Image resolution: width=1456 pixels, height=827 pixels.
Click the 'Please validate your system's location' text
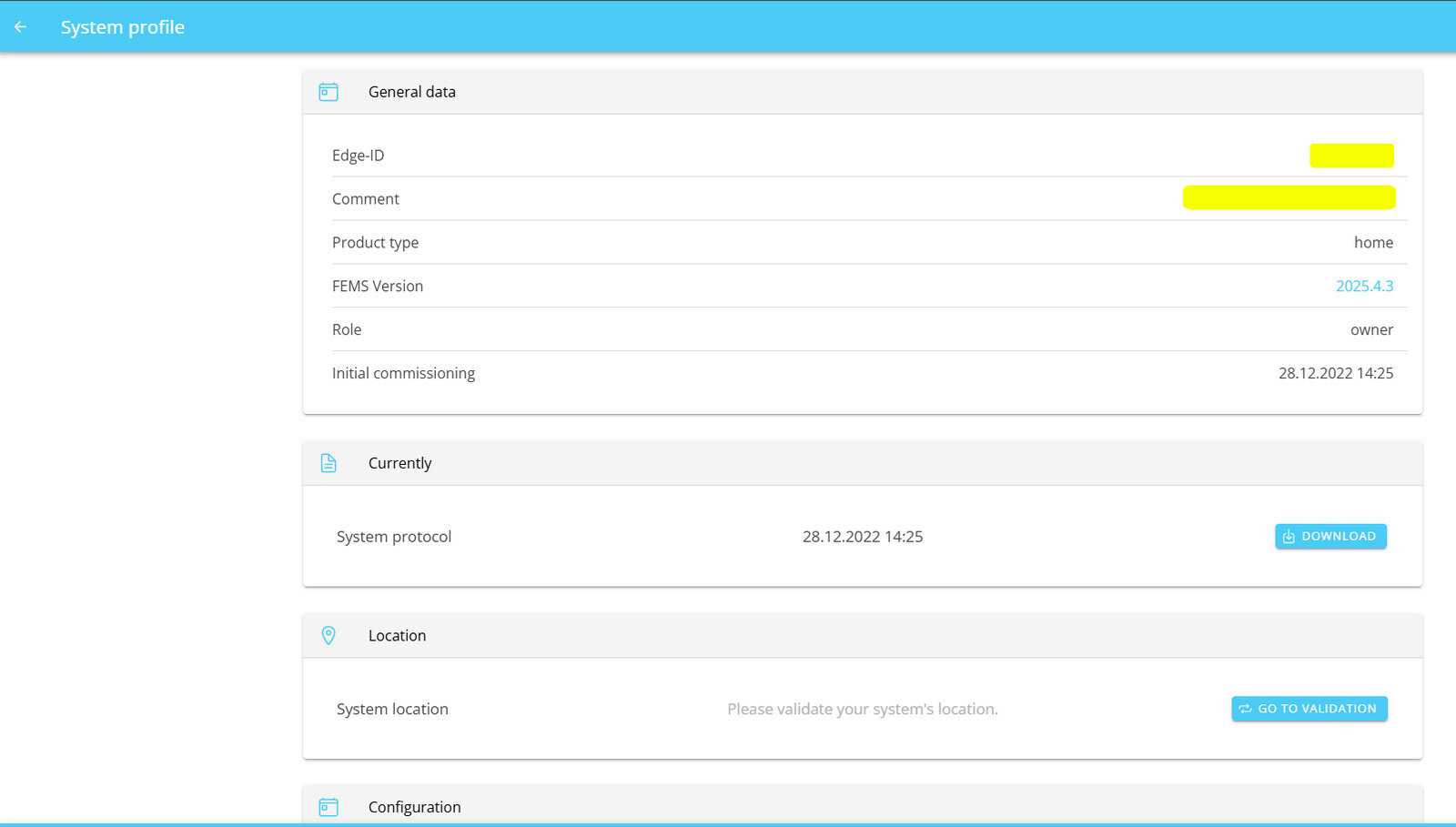pos(862,709)
